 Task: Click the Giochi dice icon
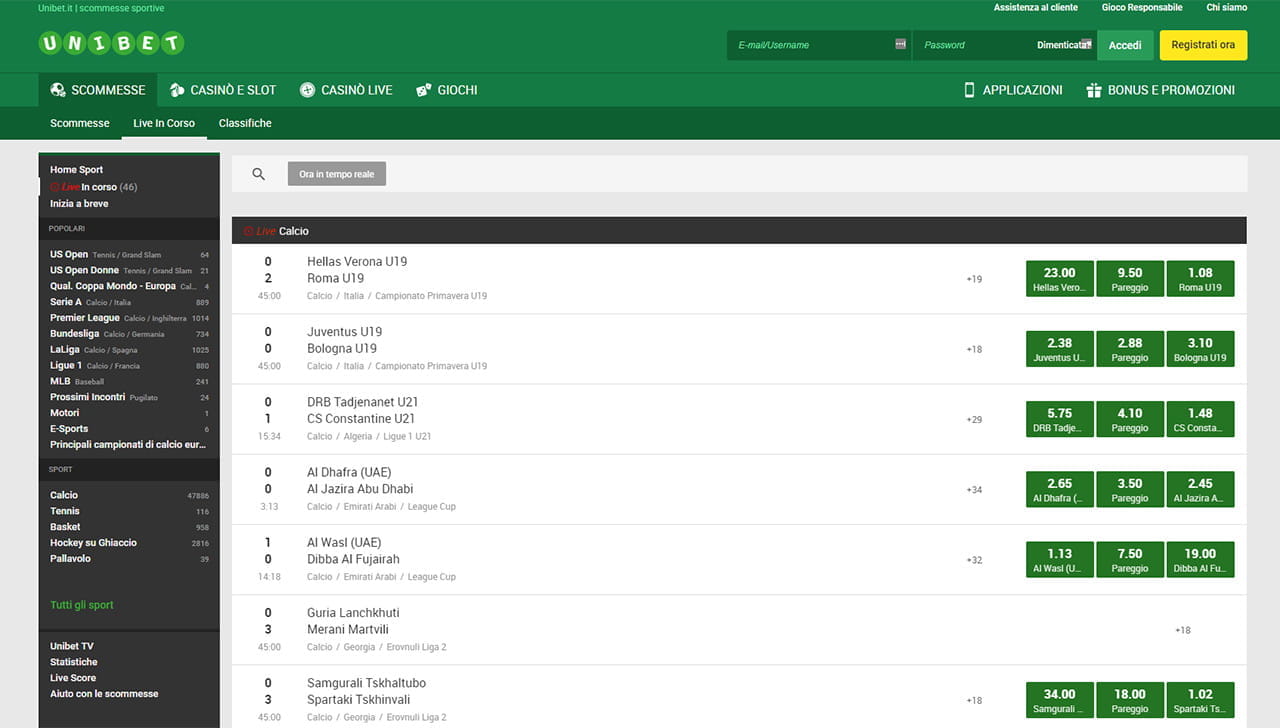tap(424, 90)
